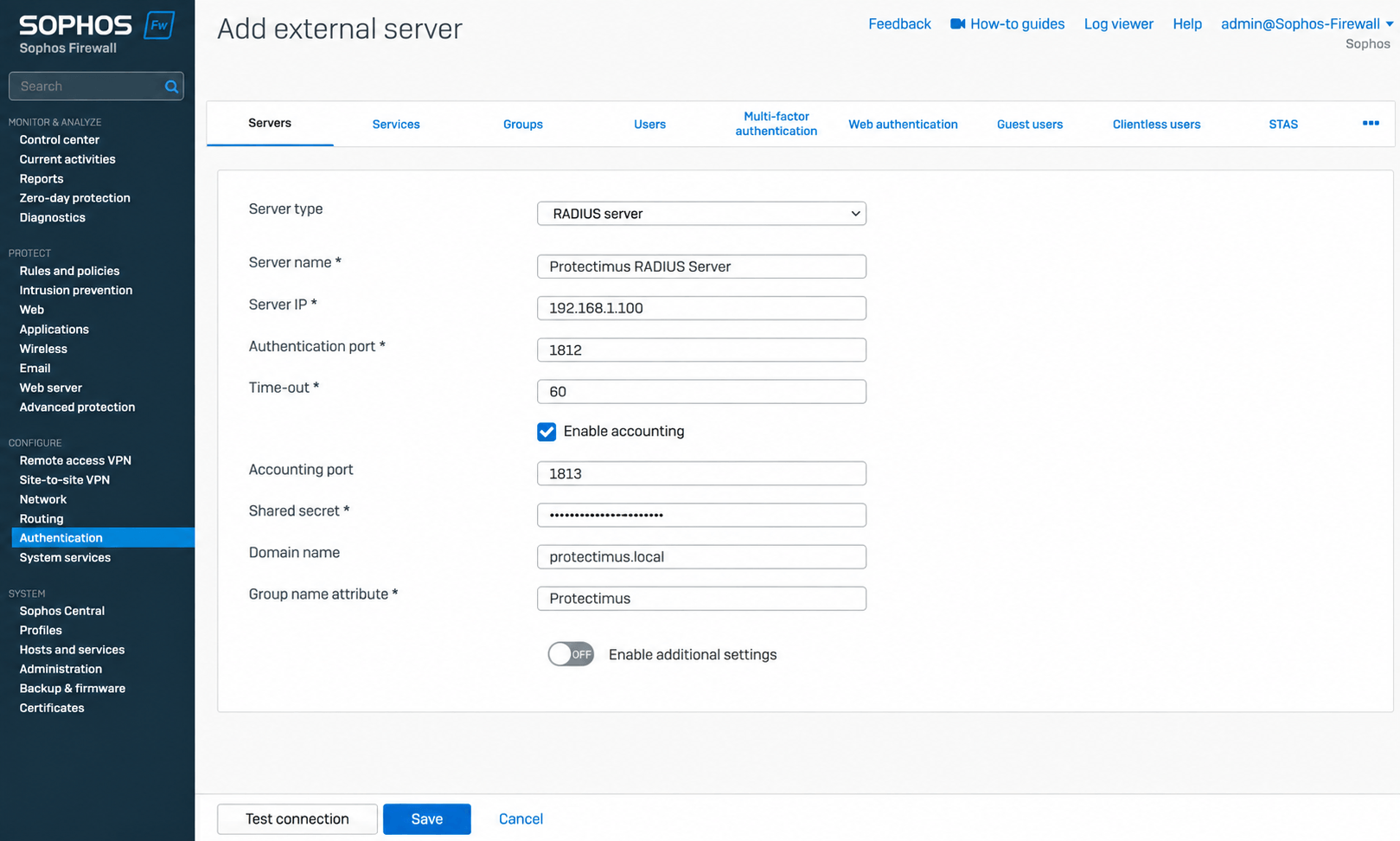The height and width of the screenshot is (841, 1400).
Task: Click the Shared secret password field
Action: 701,515
